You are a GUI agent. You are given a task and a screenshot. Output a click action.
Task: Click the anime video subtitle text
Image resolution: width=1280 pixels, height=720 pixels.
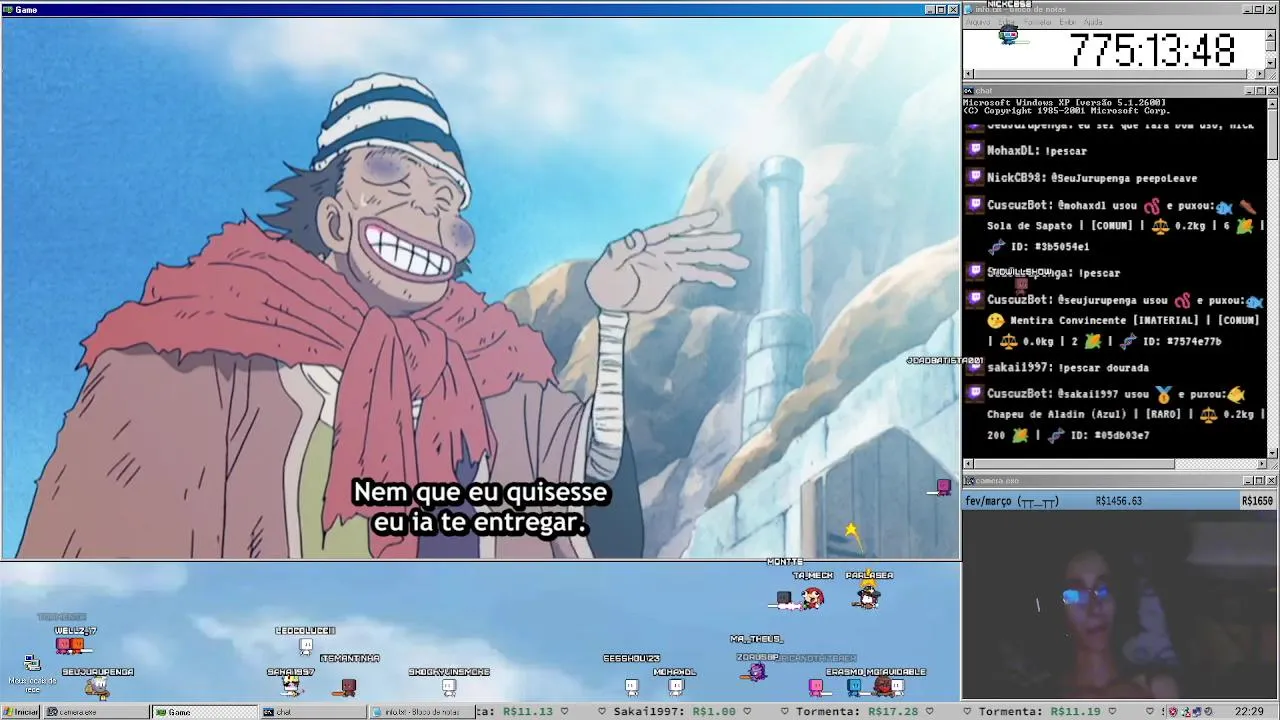[x=480, y=507]
